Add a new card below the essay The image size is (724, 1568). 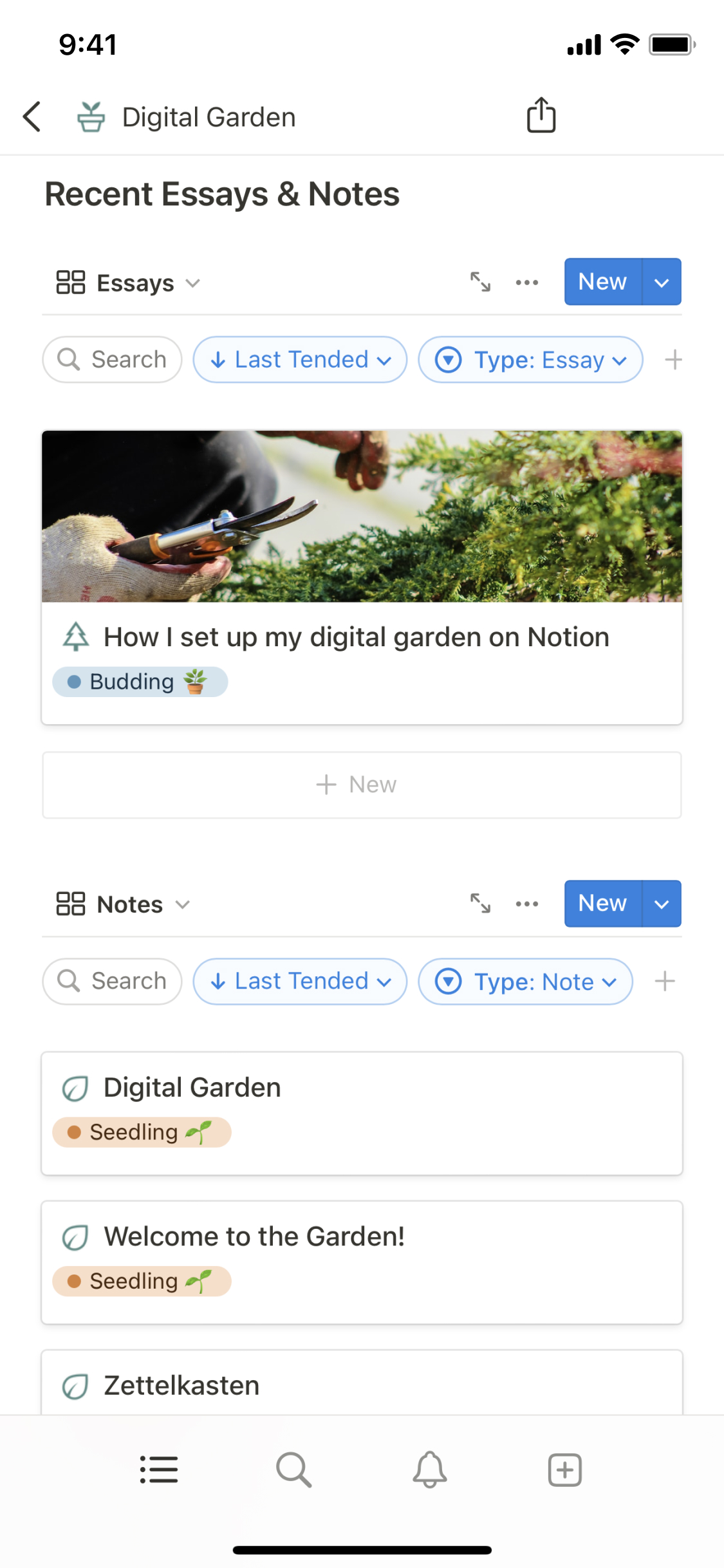pos(362,785)
